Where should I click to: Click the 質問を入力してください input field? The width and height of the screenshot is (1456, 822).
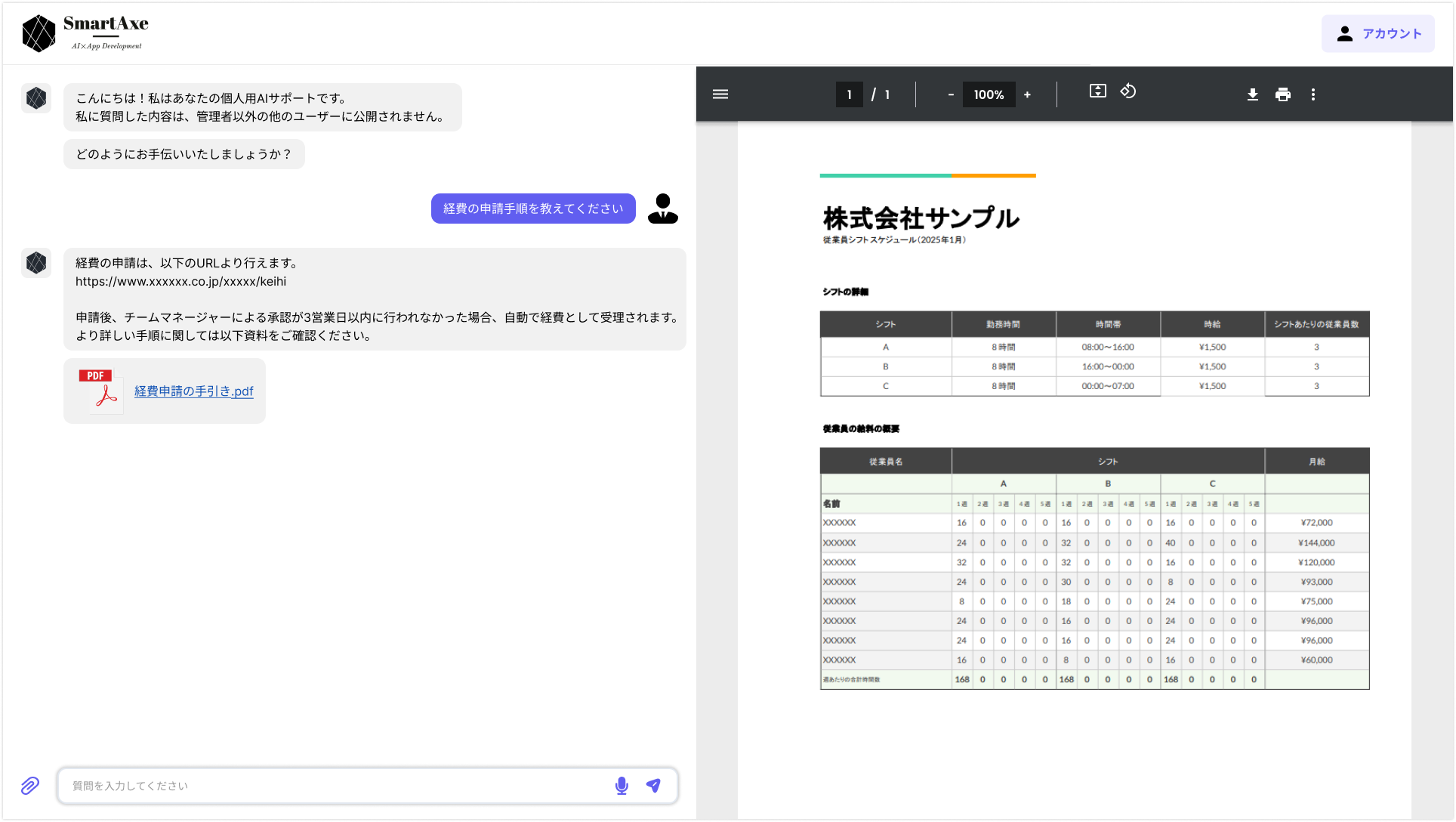[332, 786]
